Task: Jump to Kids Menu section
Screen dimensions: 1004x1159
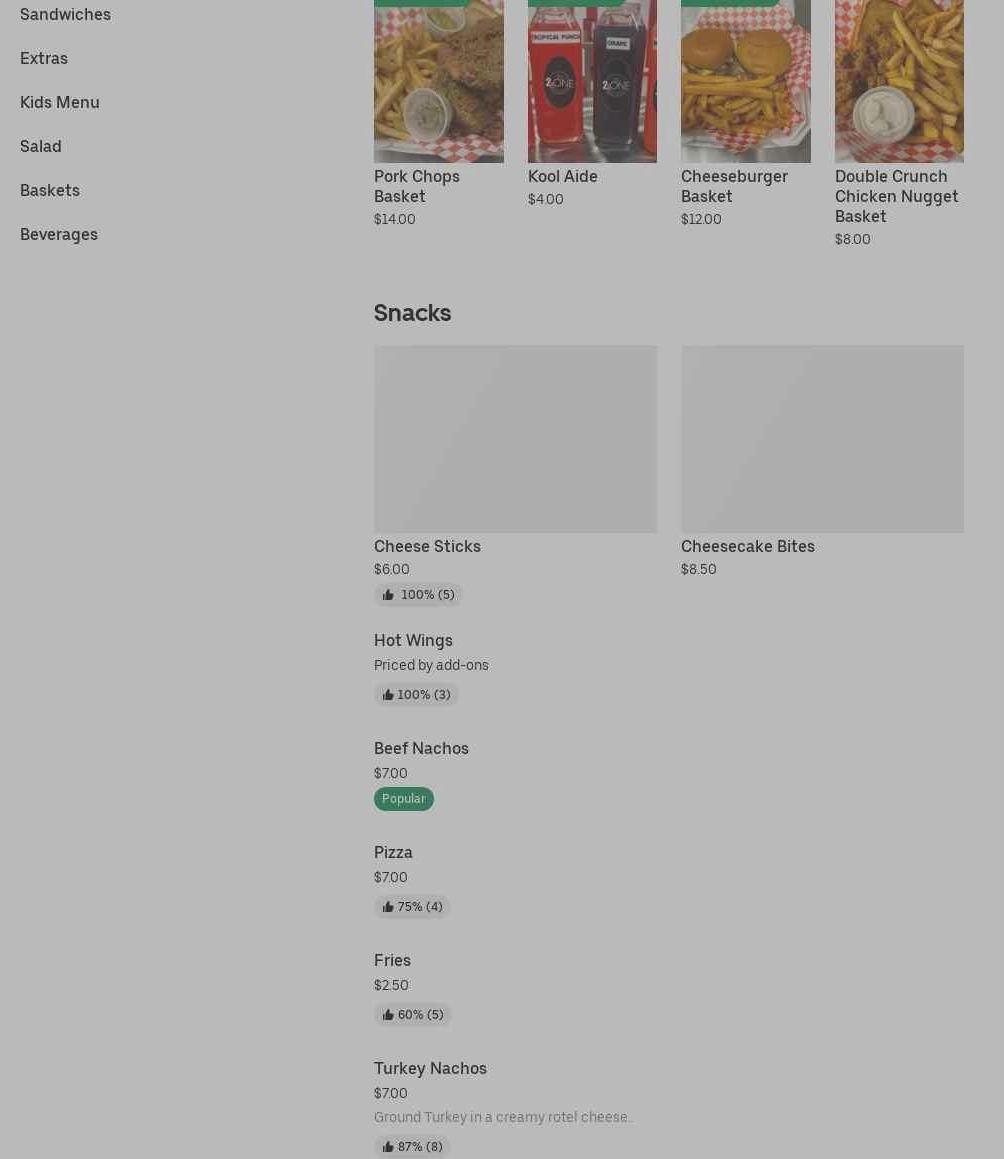Action: pos(60,102)
